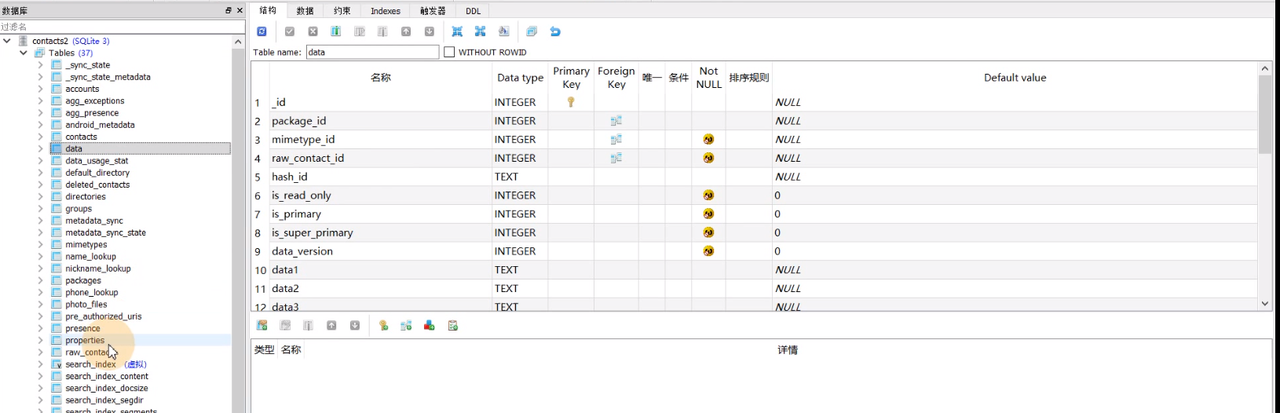This screenshot has height=413, width=1280.
Task: Collapse the Tables (37) node
Action: tap(24, 53)
